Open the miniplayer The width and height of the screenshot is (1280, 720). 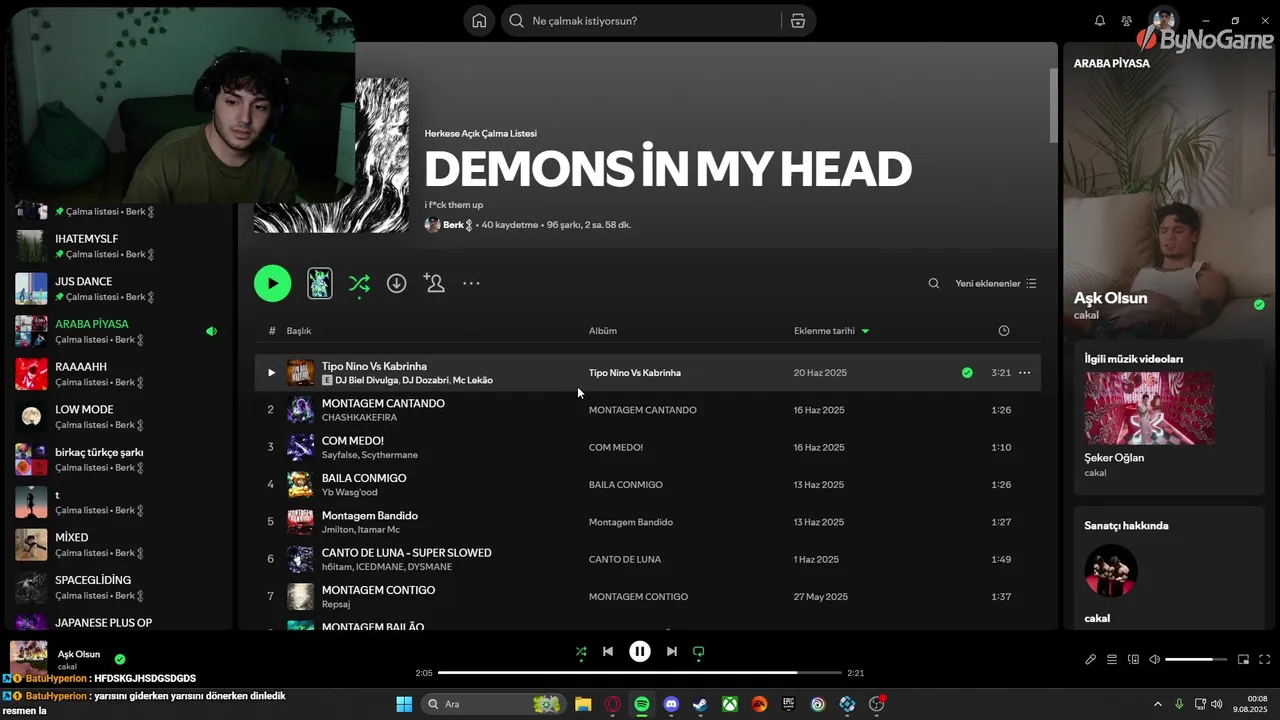point(1244,659)
